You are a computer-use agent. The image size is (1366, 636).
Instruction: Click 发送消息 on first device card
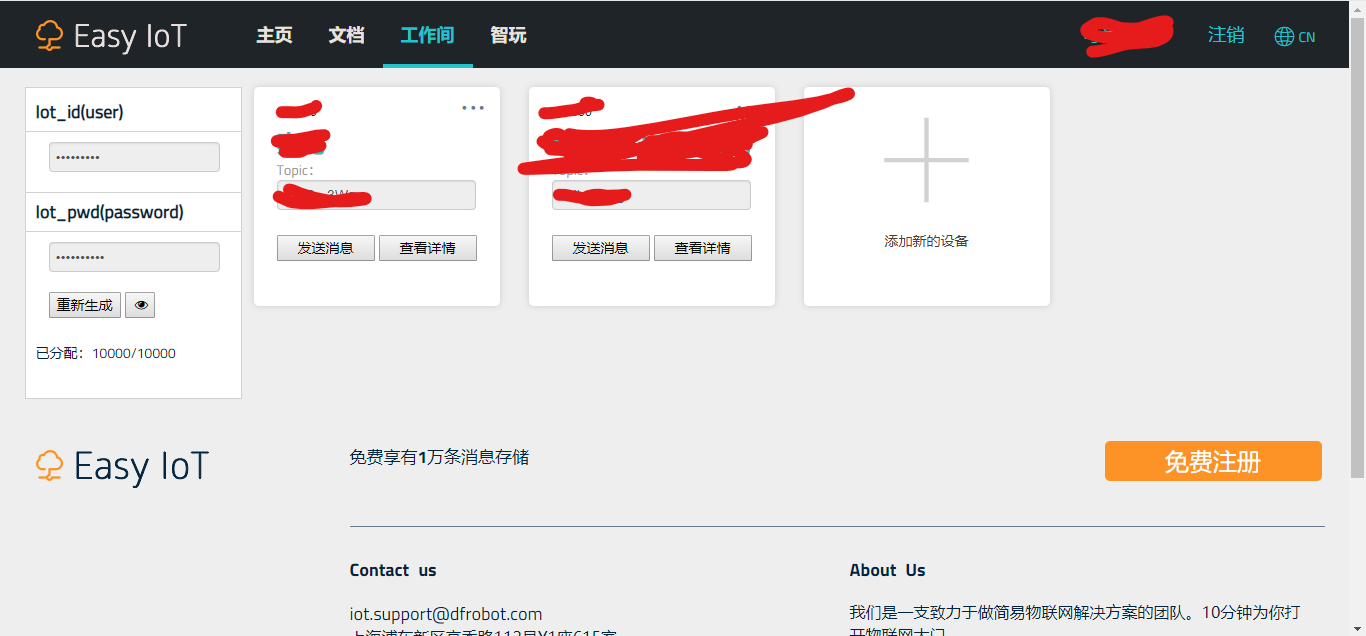(x=325, y=248)
